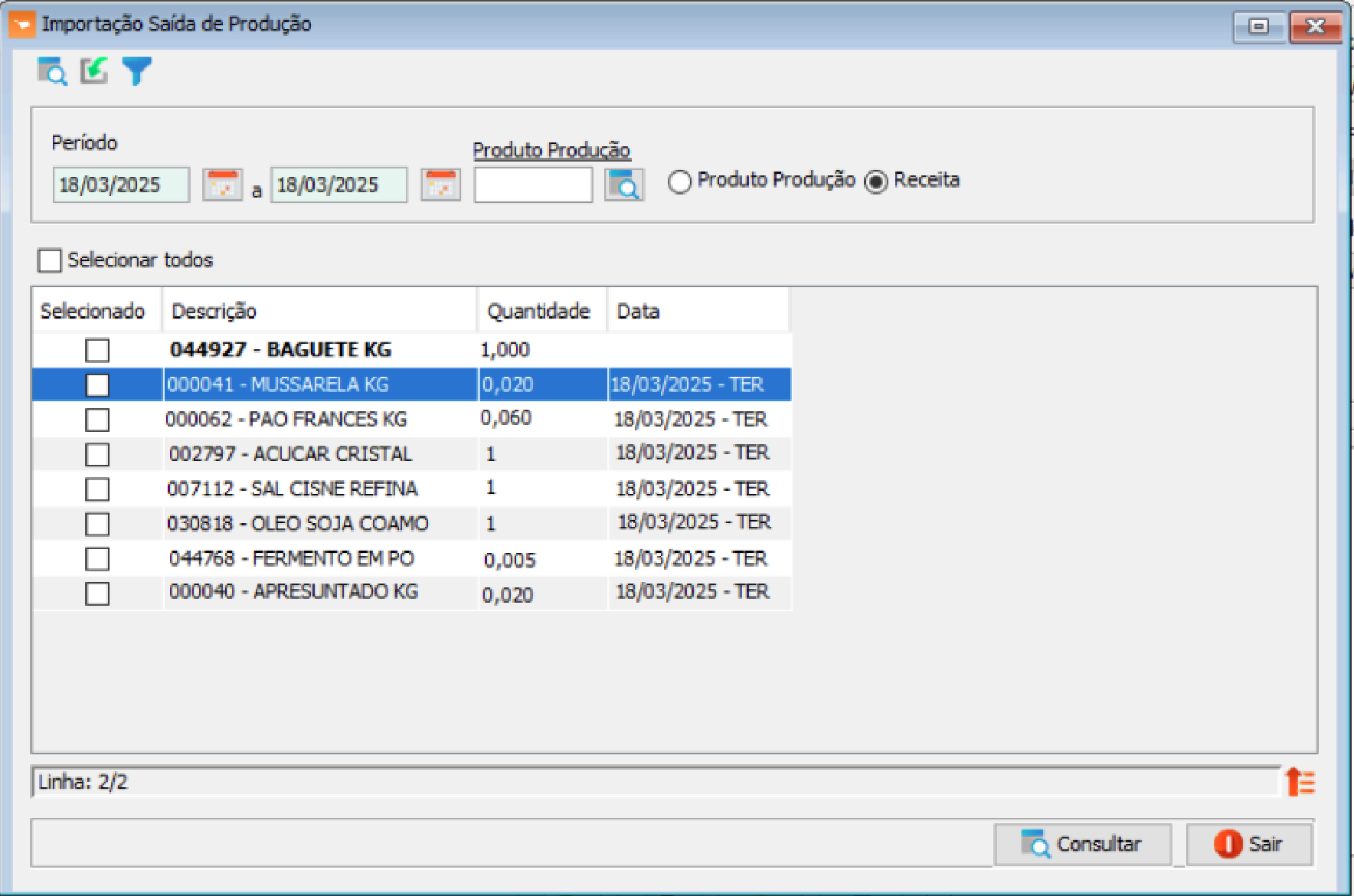Click the search/consult toolbar icon
Screen dimensions: 1354x896
(52, 71)
